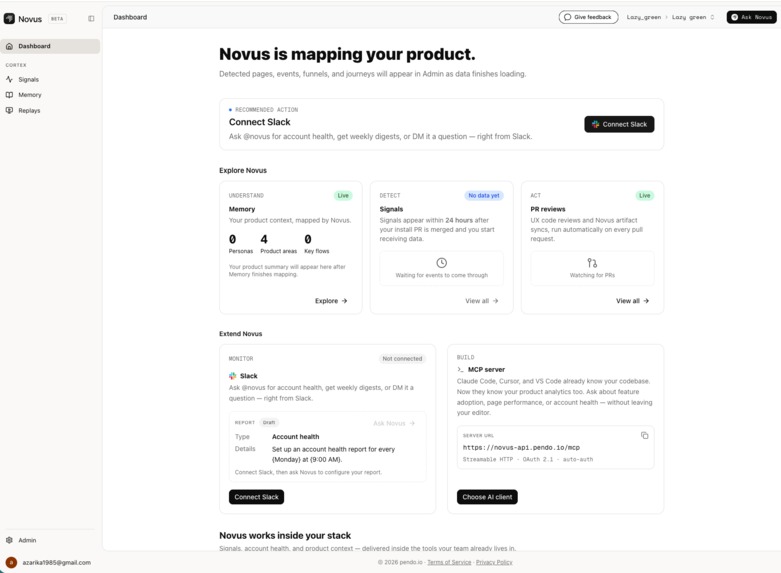This screenshot has height=573, width=781.
Task: Click View all in Signals card
Action: 482,301
